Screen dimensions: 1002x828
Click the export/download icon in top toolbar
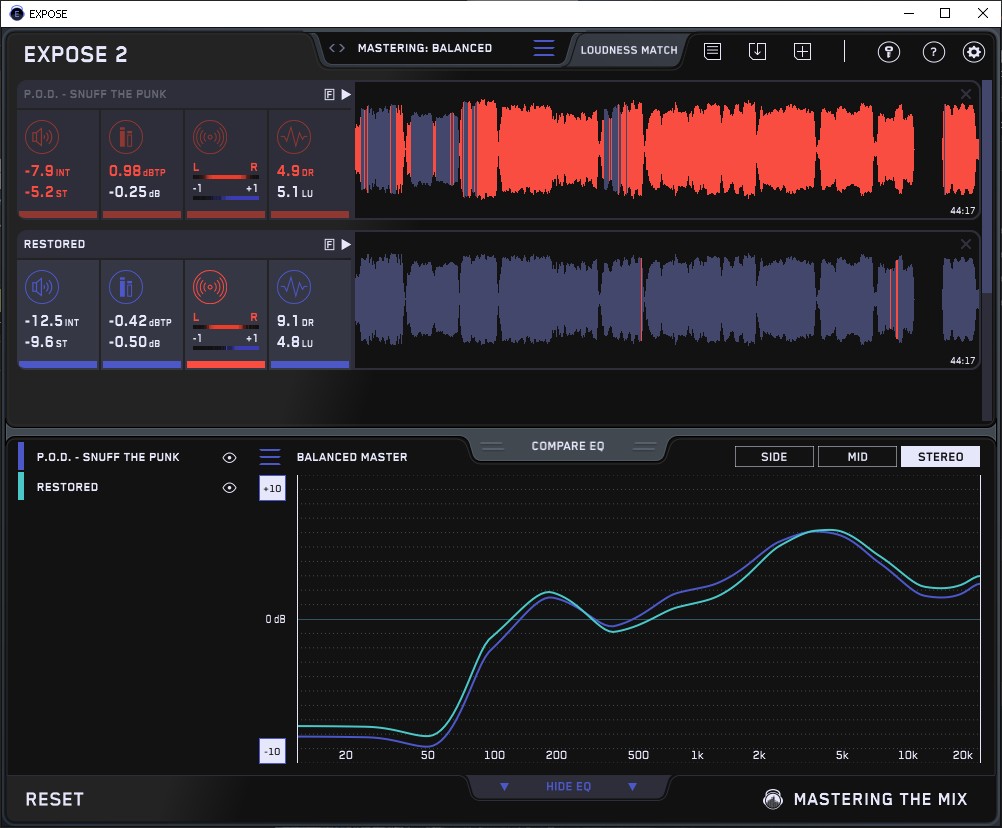point(757,51)
